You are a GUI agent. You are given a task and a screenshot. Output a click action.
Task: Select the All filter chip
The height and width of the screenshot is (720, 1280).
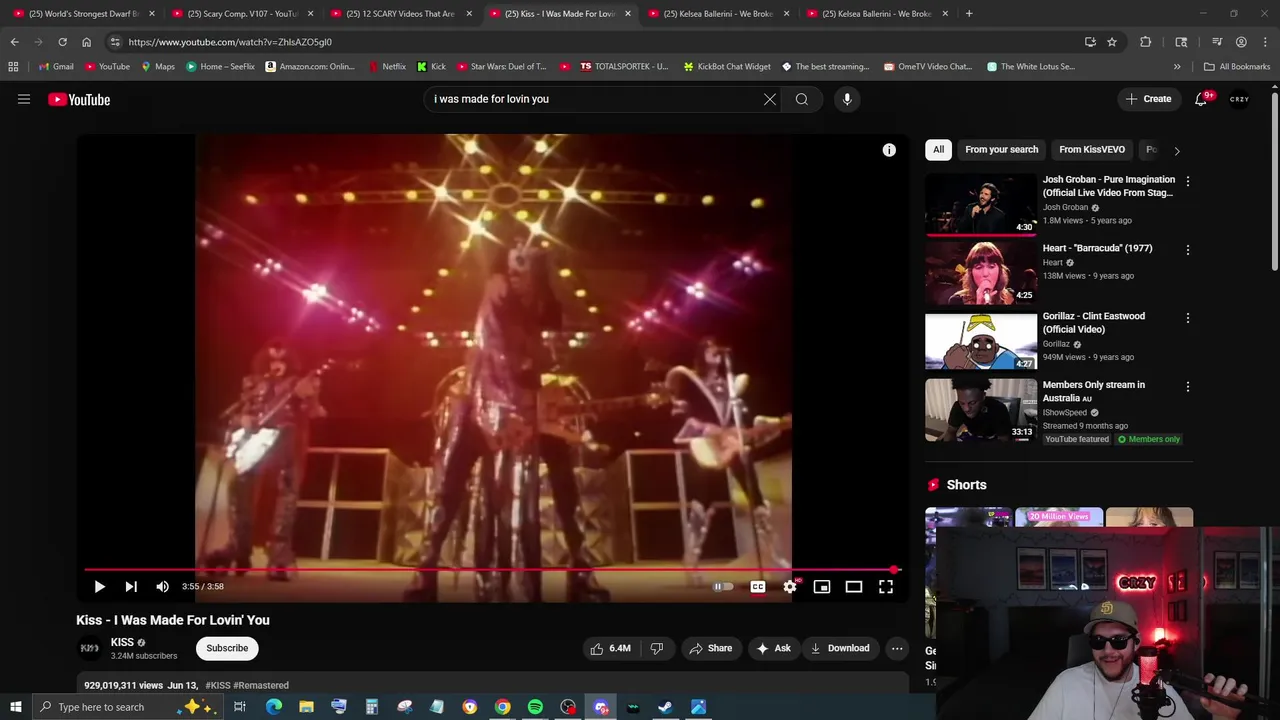[938, 150]
